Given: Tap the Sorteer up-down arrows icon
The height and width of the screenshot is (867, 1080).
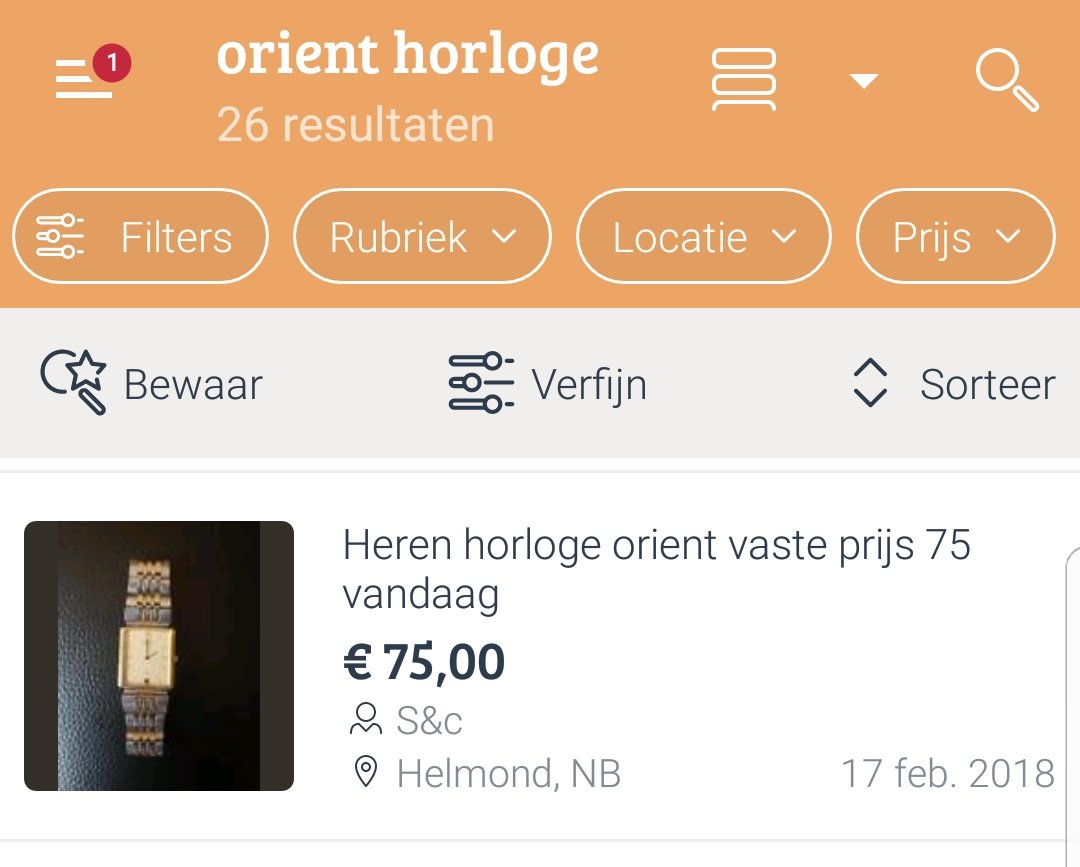Looking at the screenshot, I should (x=870, y=383).
